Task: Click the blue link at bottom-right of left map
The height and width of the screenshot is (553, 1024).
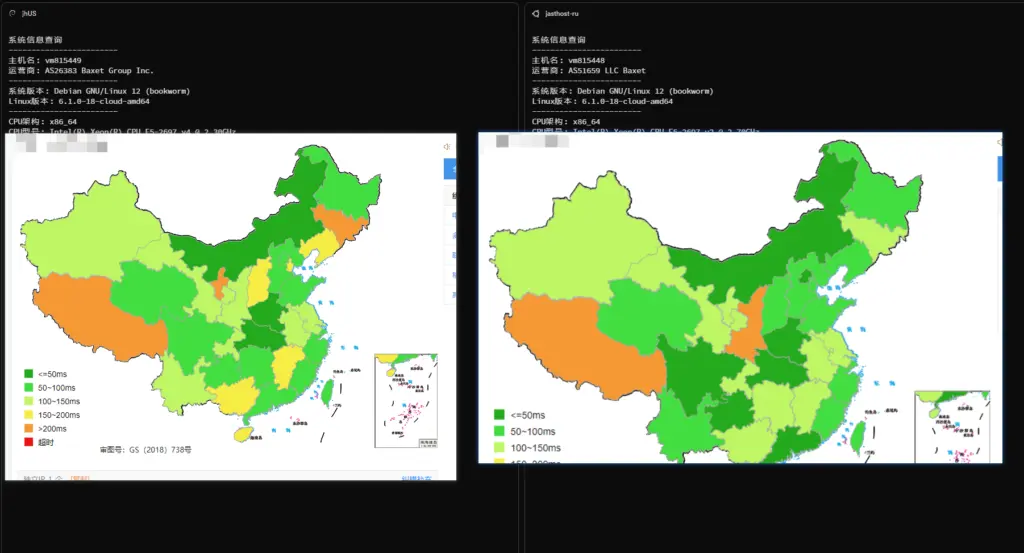Action: (417, 478)
